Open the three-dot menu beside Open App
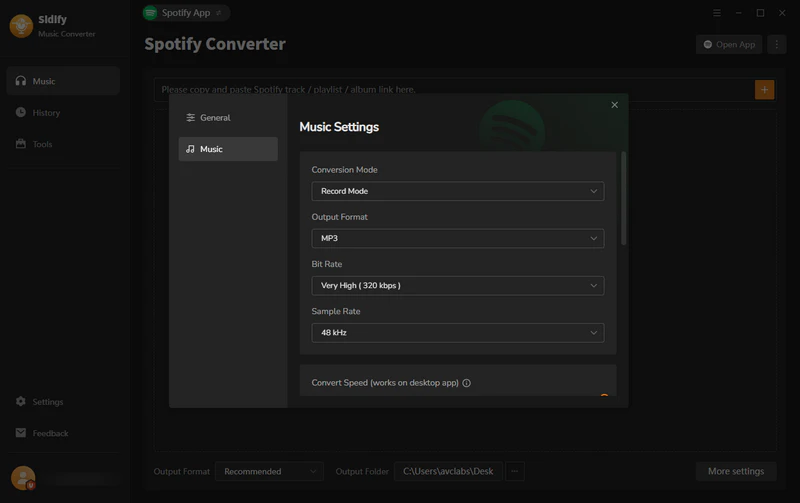This screenshot has height=503, width=800. 777,44
